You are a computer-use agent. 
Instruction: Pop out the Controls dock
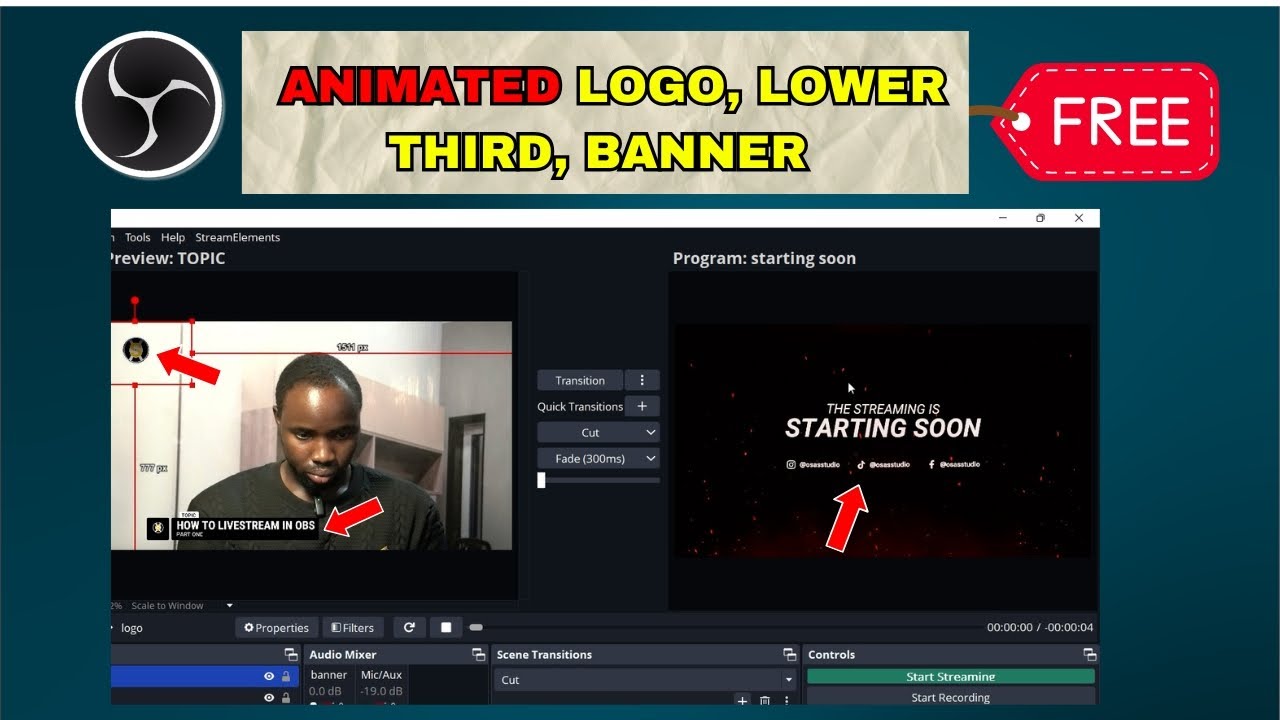[x=1089, y=655]
